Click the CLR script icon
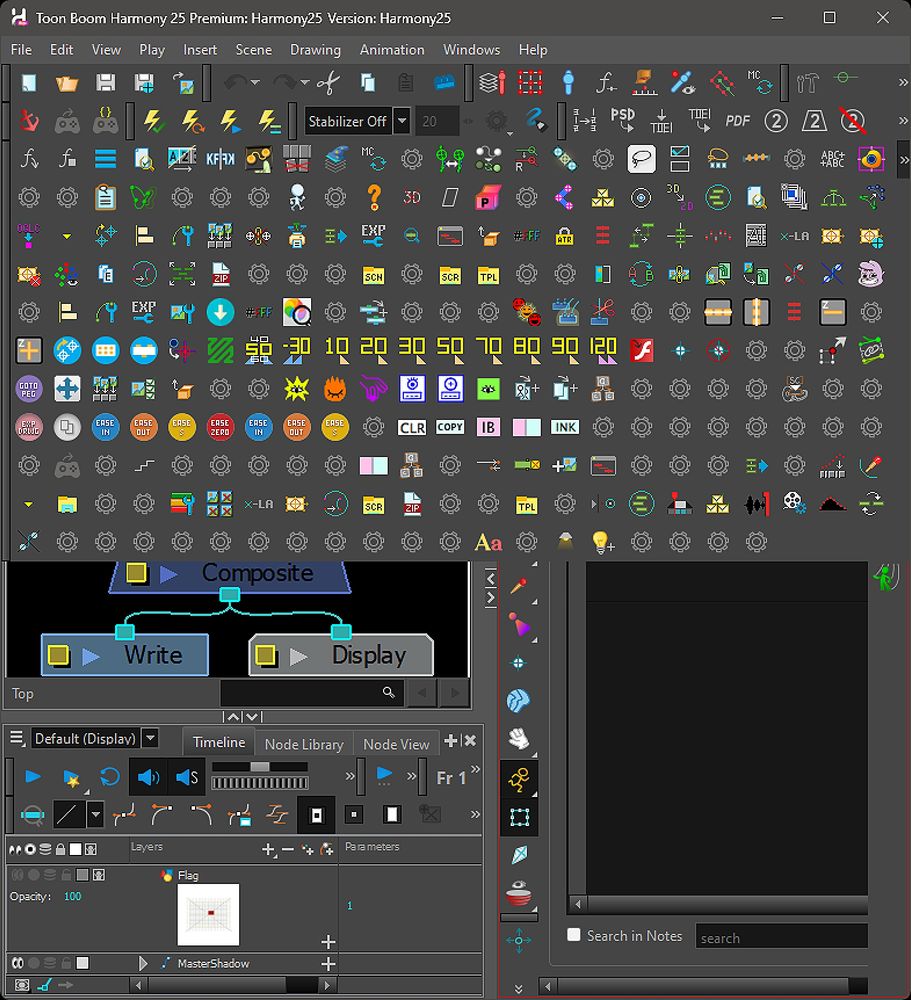911x1000 pixels. (411, 427)
